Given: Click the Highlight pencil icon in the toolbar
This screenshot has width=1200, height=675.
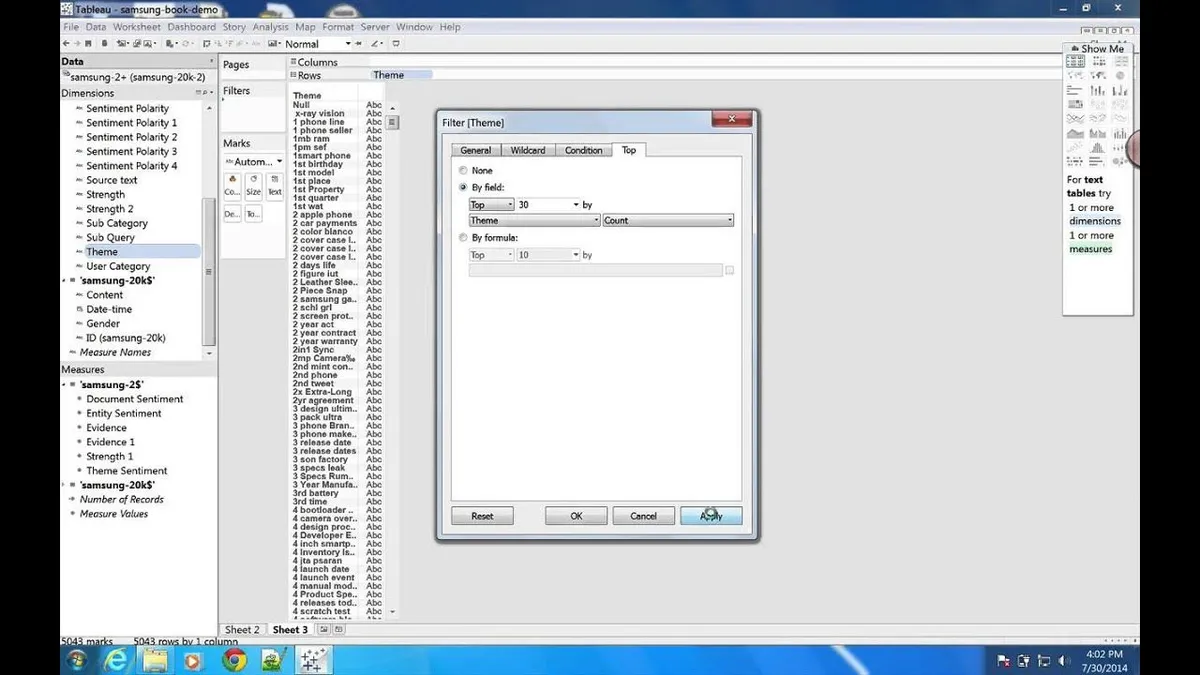Looking at the screenshot, I should 374,44.
